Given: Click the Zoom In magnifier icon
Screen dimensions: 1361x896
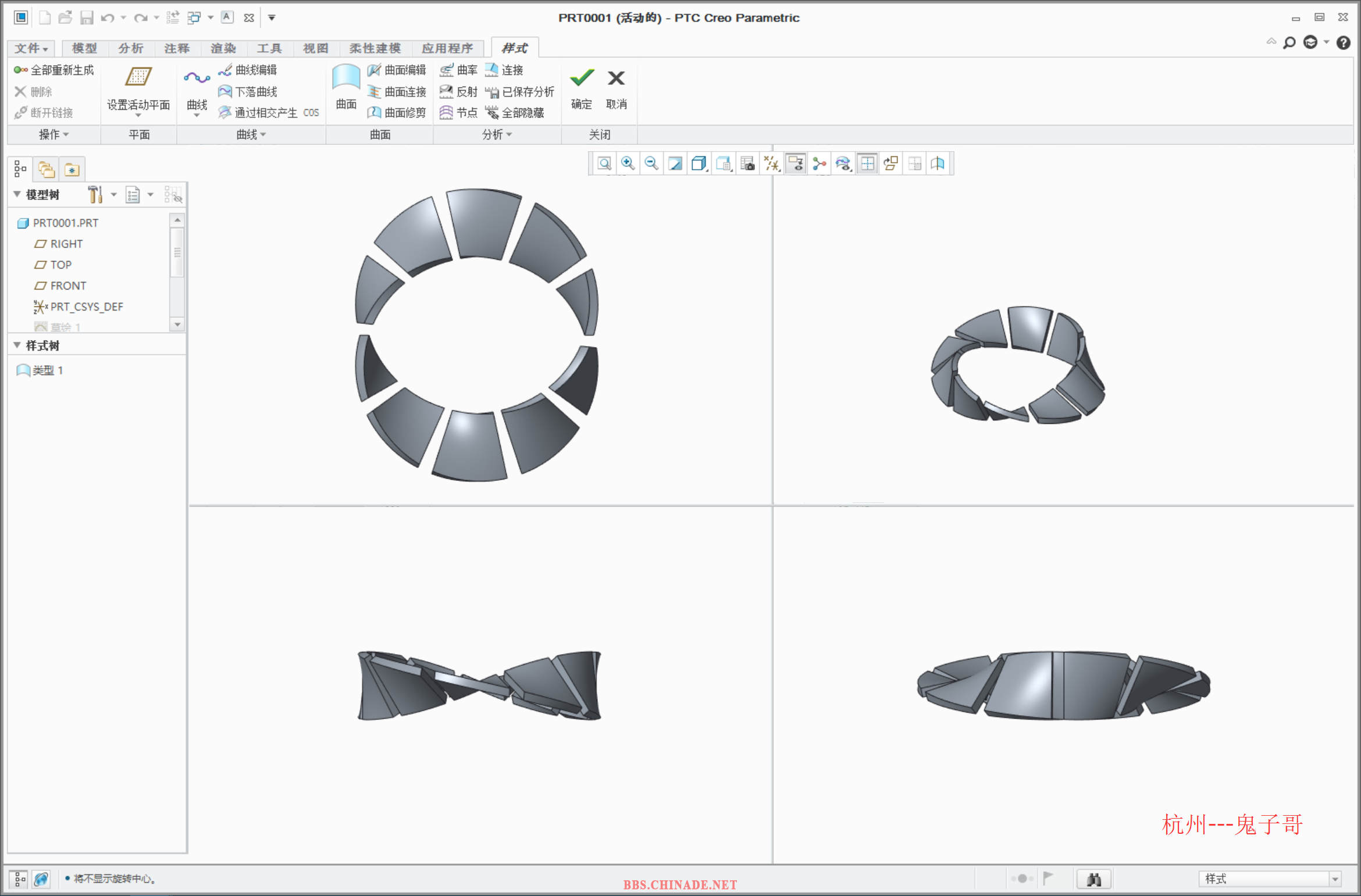Looking at the screenshot, I should click(x=628, y=163).
